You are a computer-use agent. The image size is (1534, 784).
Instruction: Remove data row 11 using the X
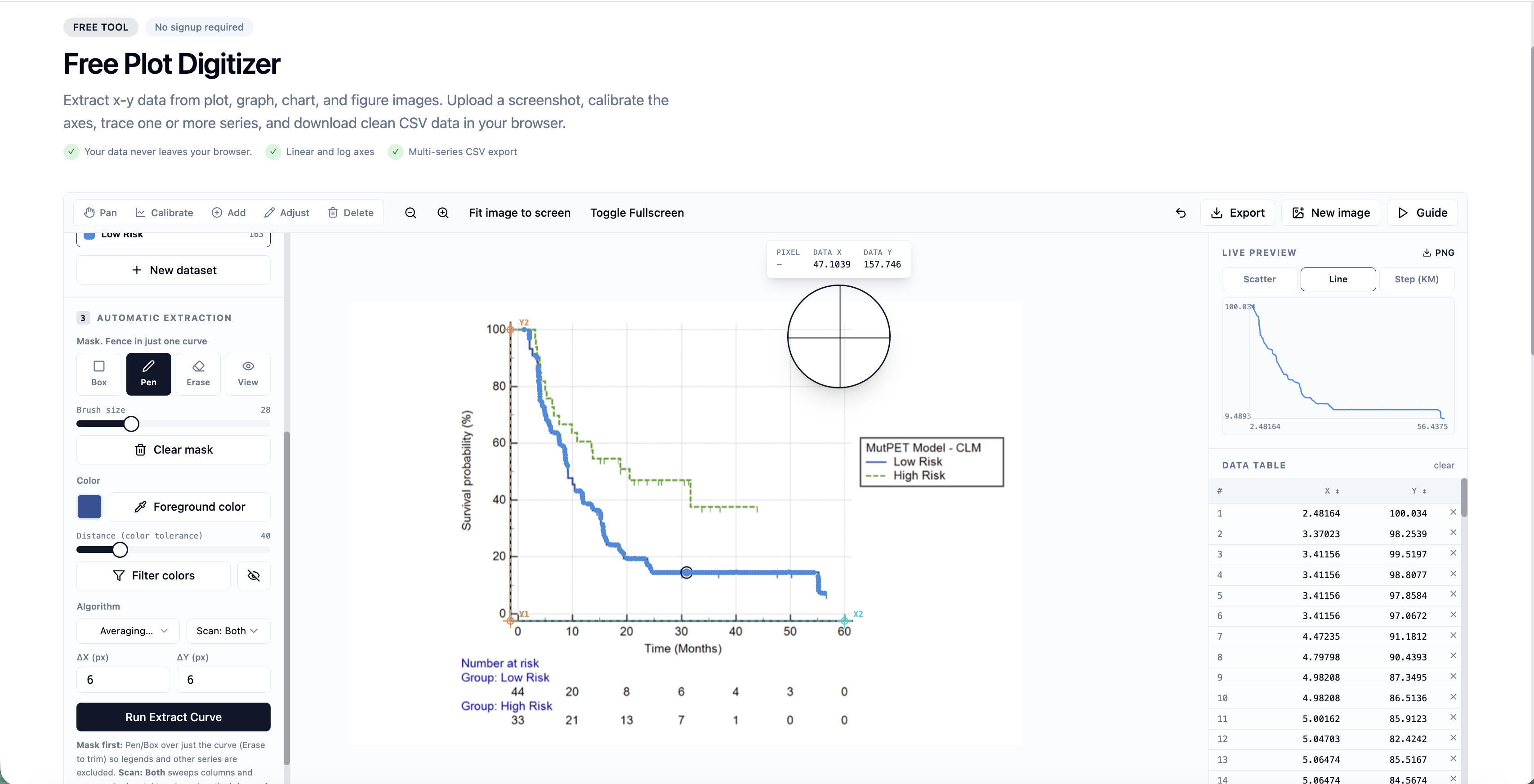pos(1453,717)
